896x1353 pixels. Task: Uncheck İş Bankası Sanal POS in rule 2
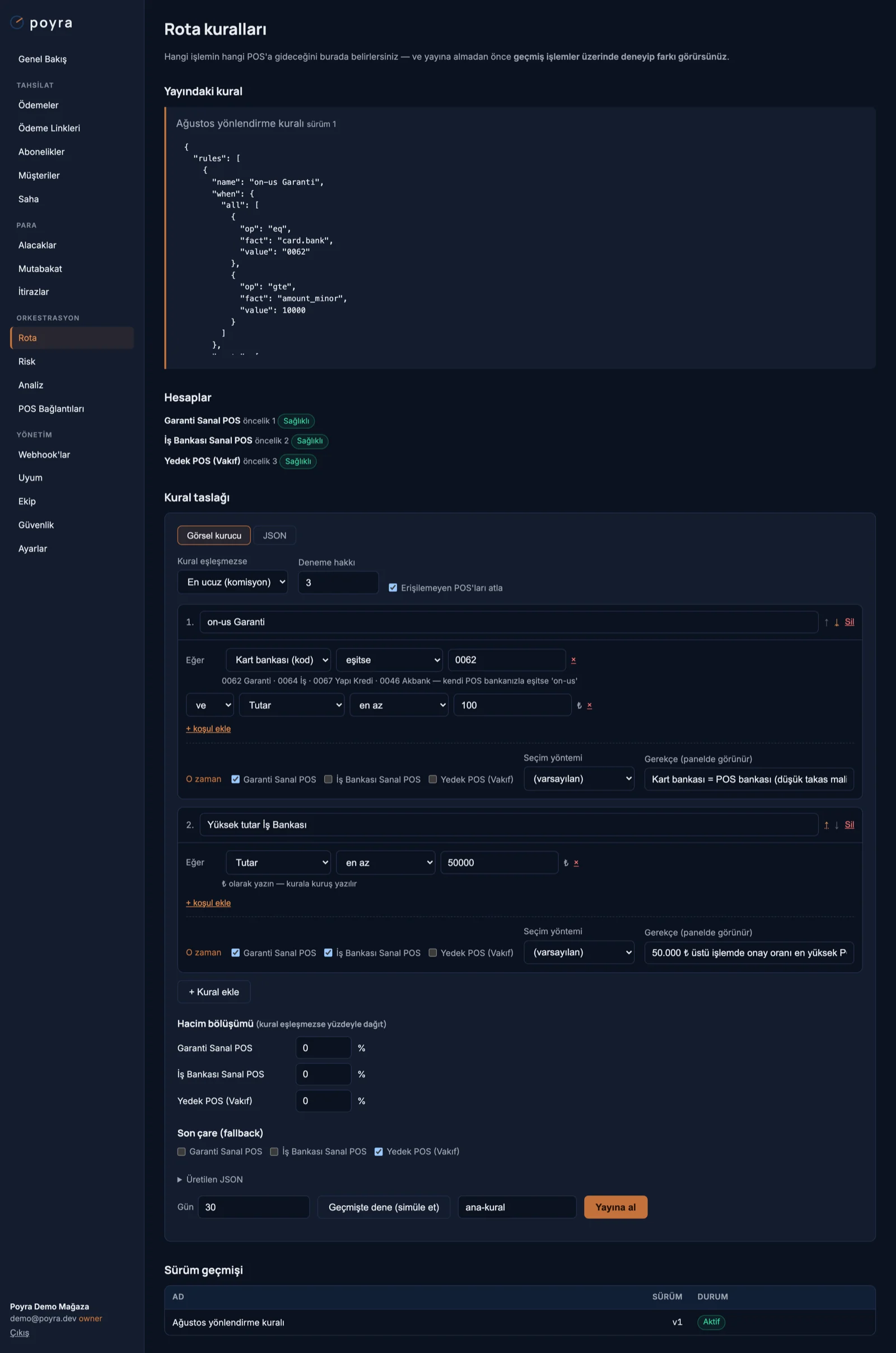328,953
